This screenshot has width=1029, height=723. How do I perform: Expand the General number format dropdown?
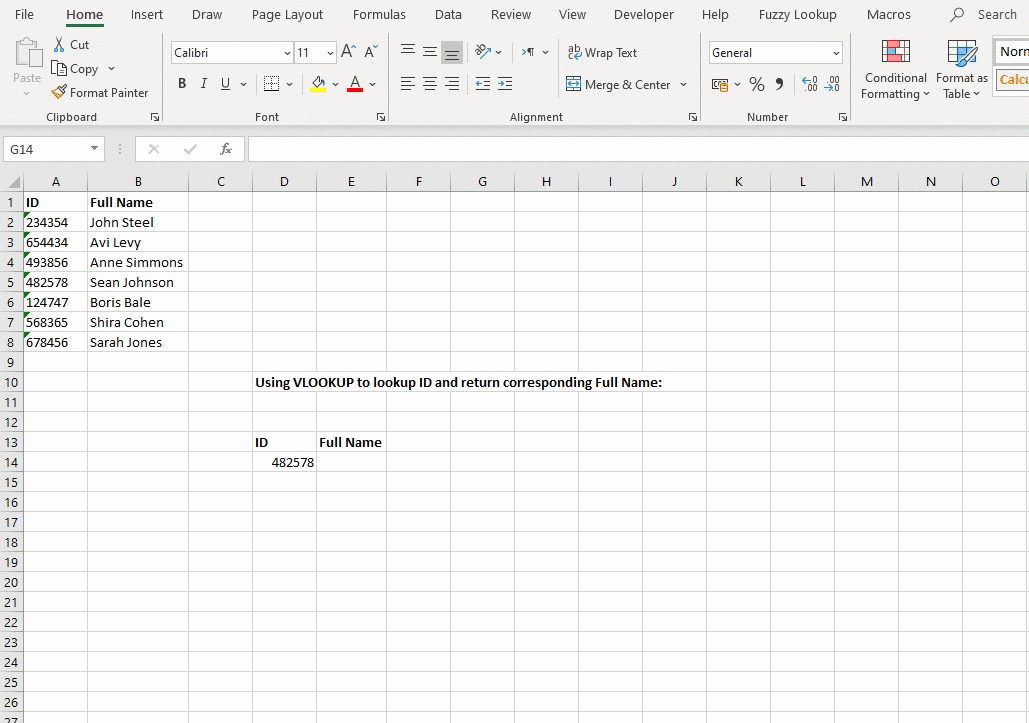pyautogui.click(x=836, y=53)
